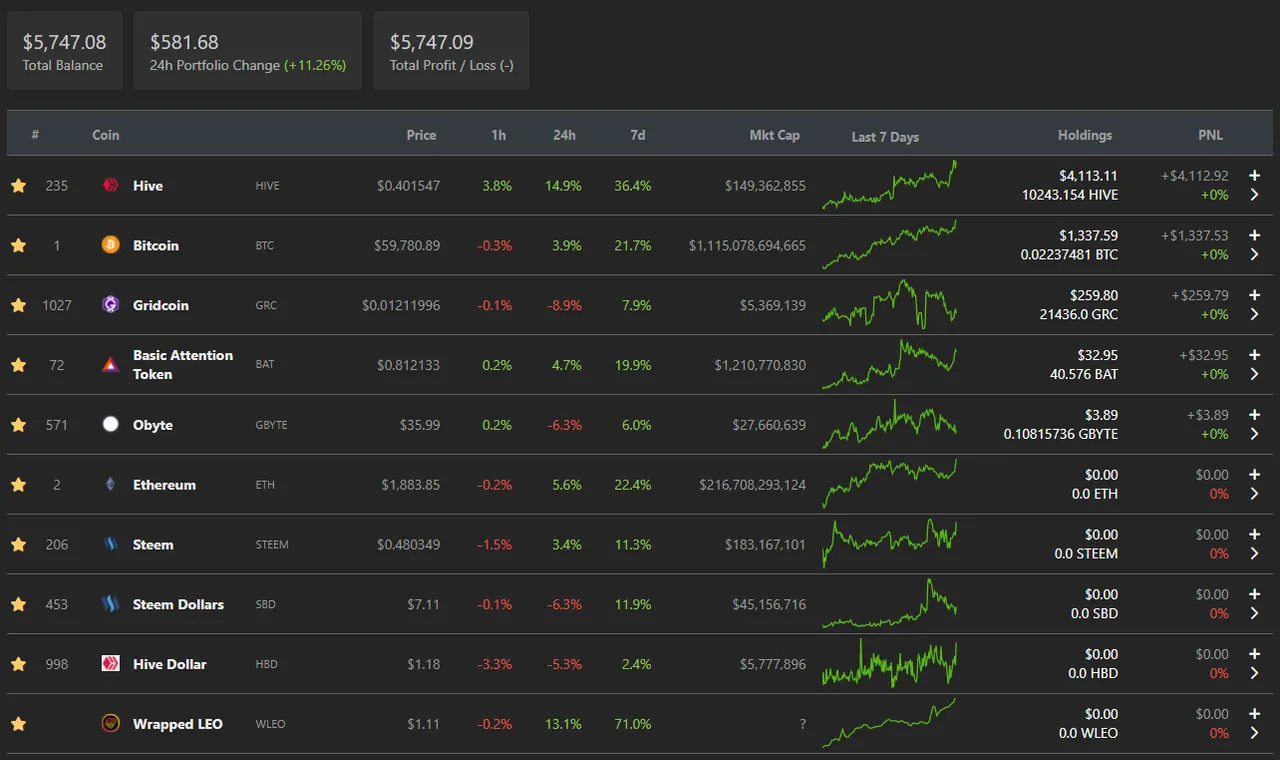Sort table by Holdings column header
The image size is (1280, 760).
click(1085, 135)
